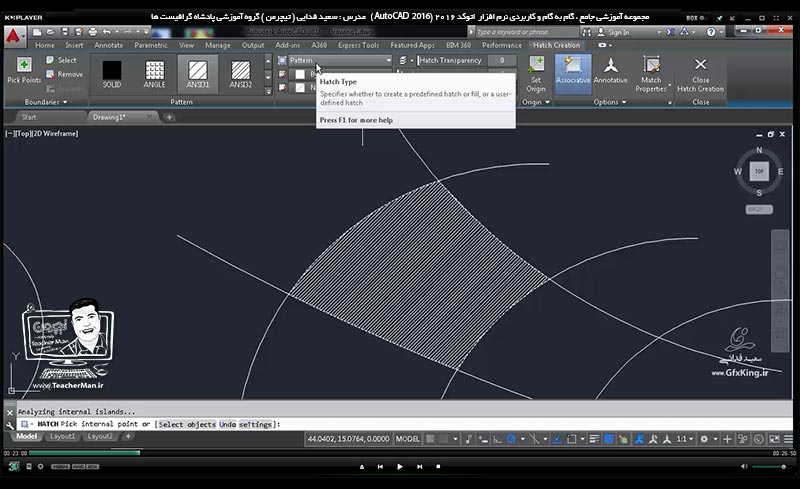Image resolution: width=800 pixels, height=489 pixels.
Task: Click the Plot printer icon
Action: 92,32
